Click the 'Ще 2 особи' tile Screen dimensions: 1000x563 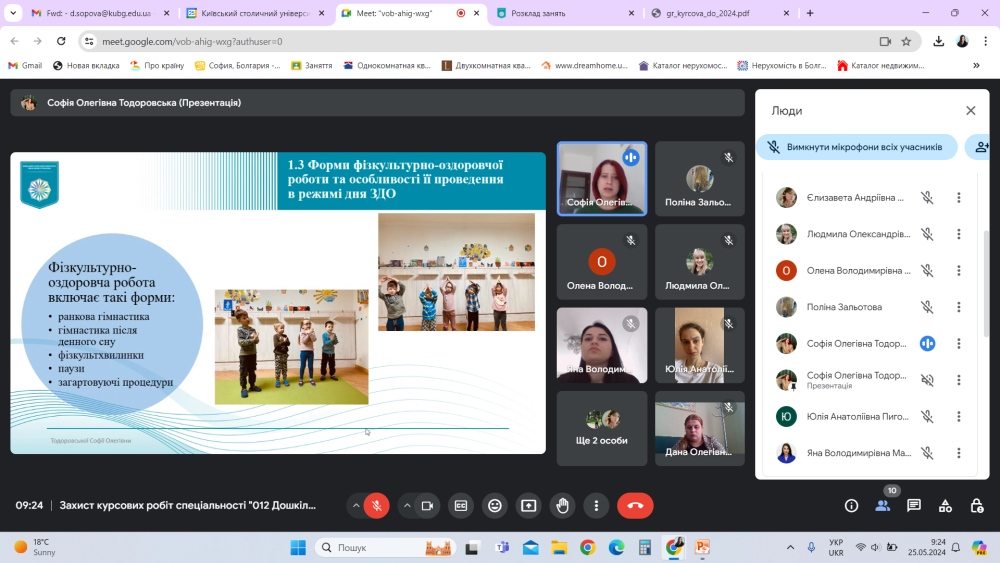[601, 428]
